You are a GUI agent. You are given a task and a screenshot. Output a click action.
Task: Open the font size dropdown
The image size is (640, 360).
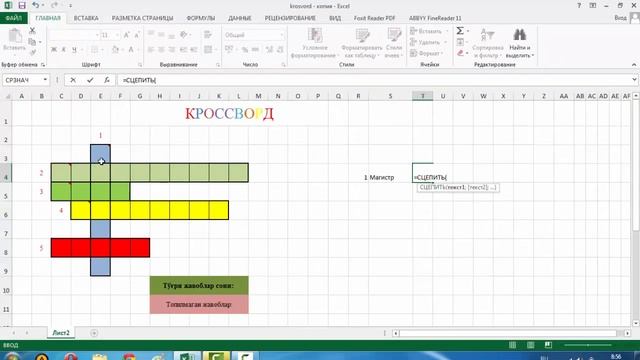point(117,35)
